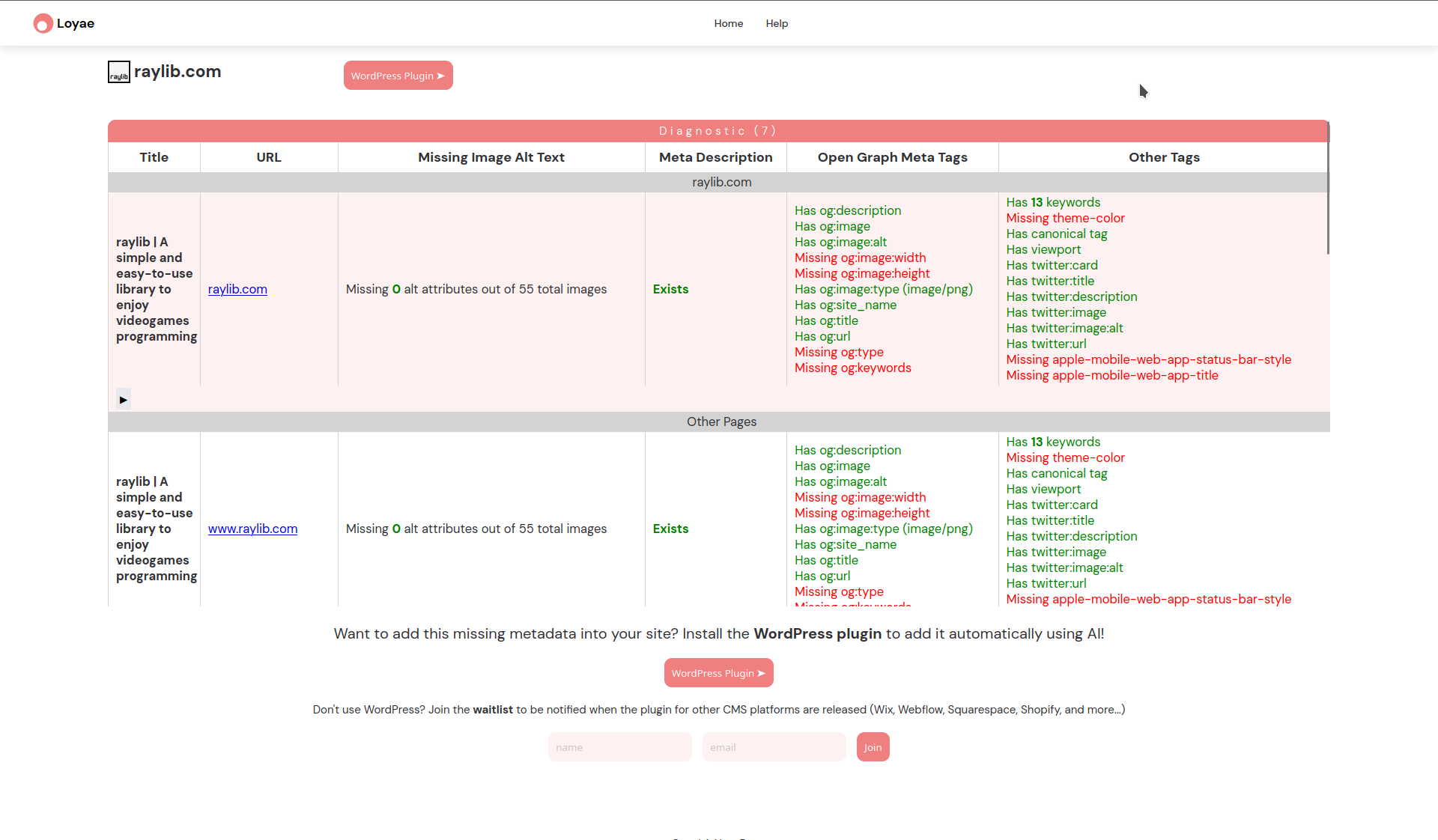Image resolution: width=1438 pixels, height=840 pixels.
Task: Click Exists in the www.raylib.com row
Action: 670,529
